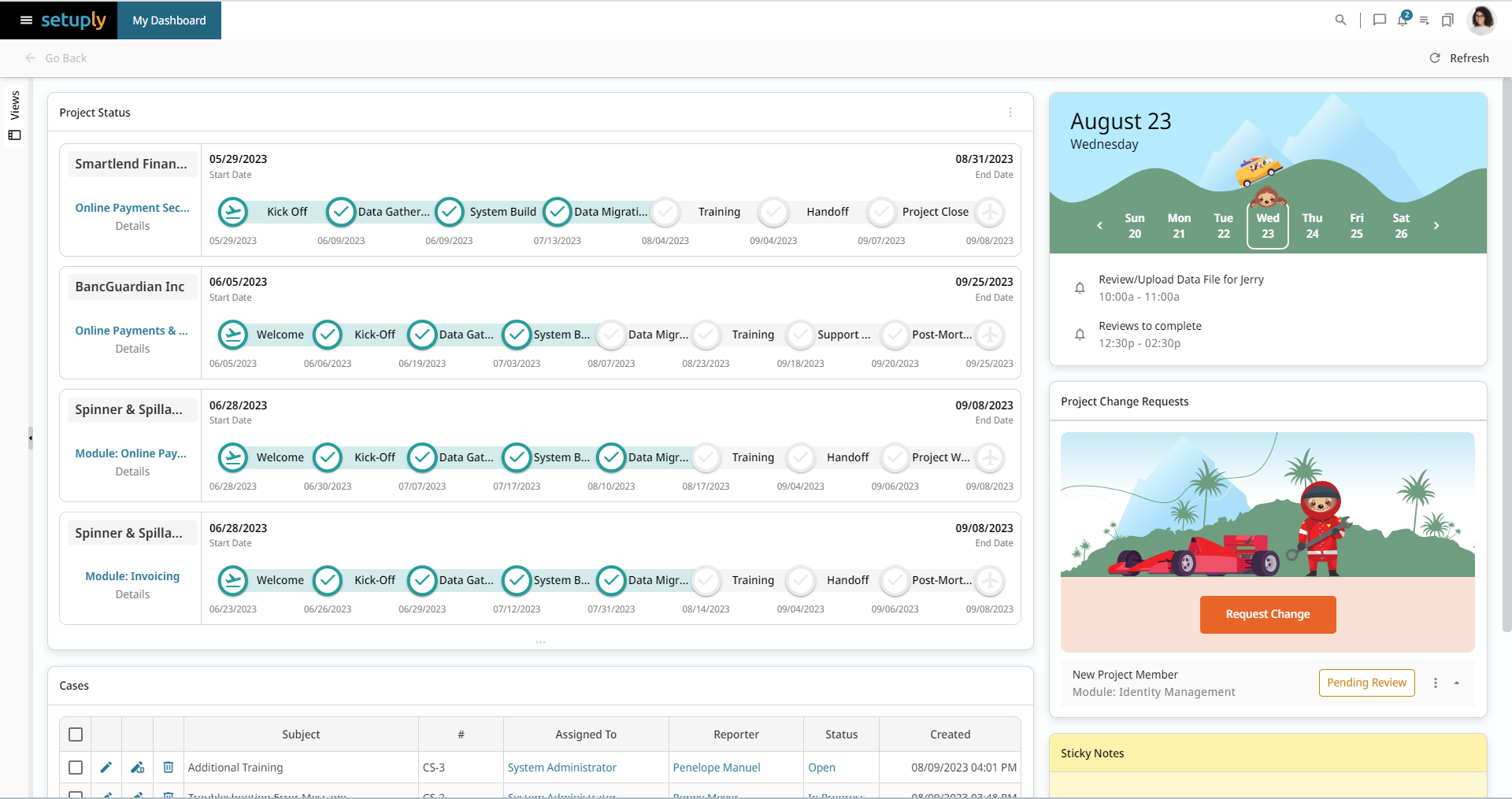
Task: Delete the Additional Training case
Action: 169,768
